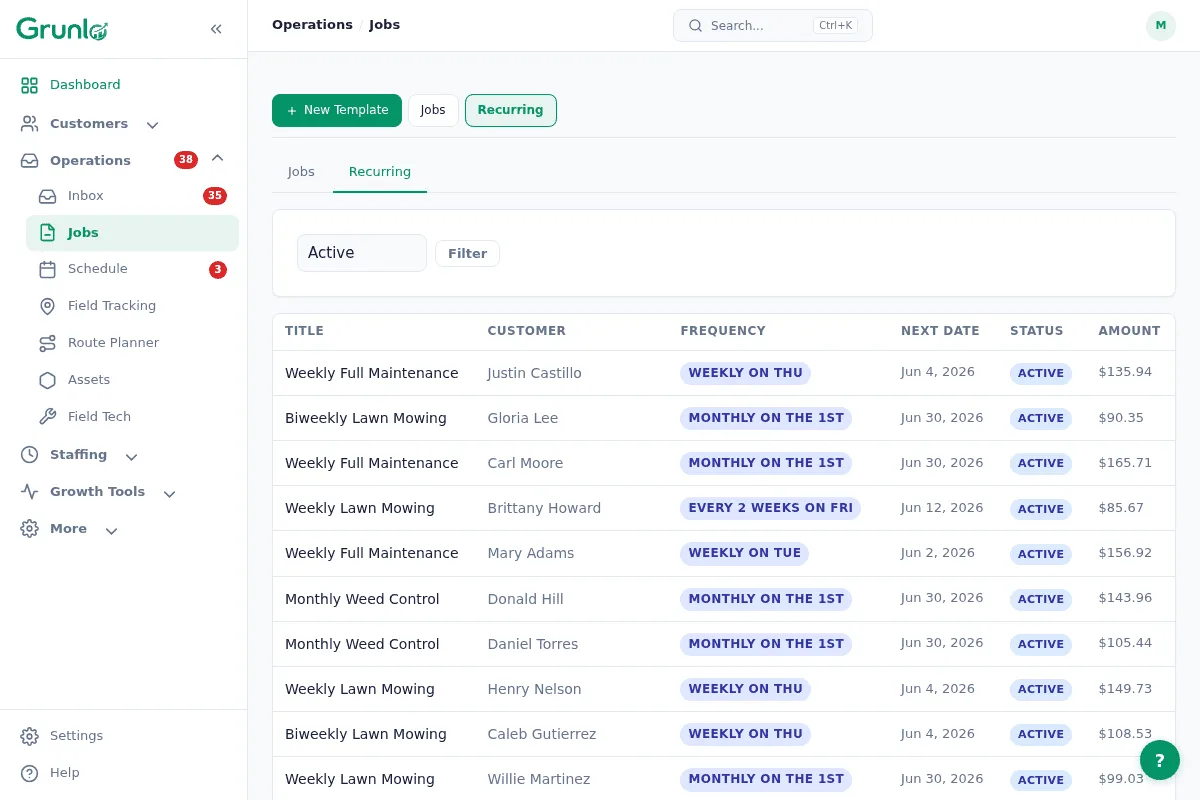Click the Operations inbox tray icon
This screenshot has width=1200, height=800.
[30, 161]
